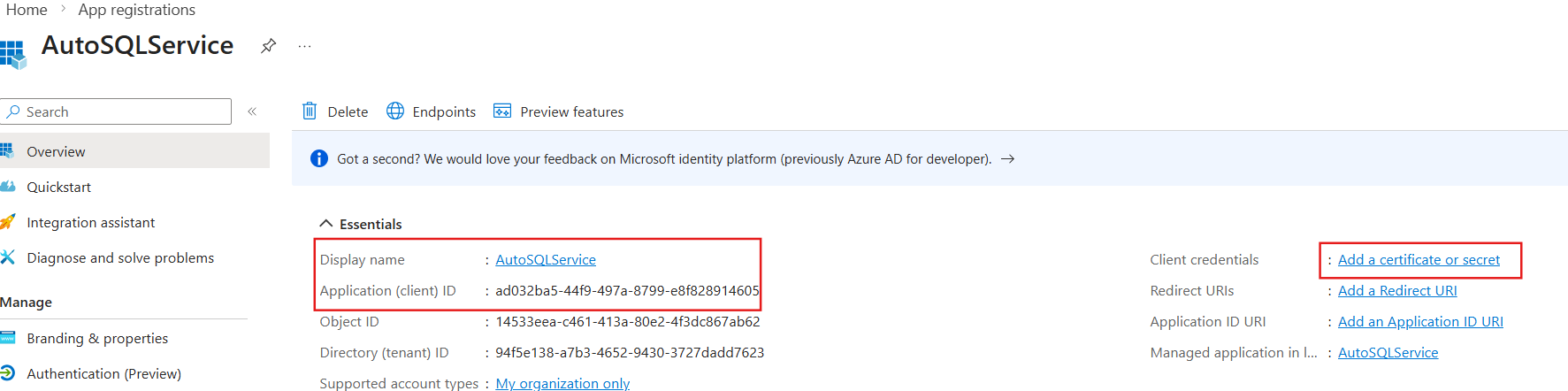Click Add a certificate or secret link
Image resolution: width=1568 pixels, height=391 pixels.
1419,260
